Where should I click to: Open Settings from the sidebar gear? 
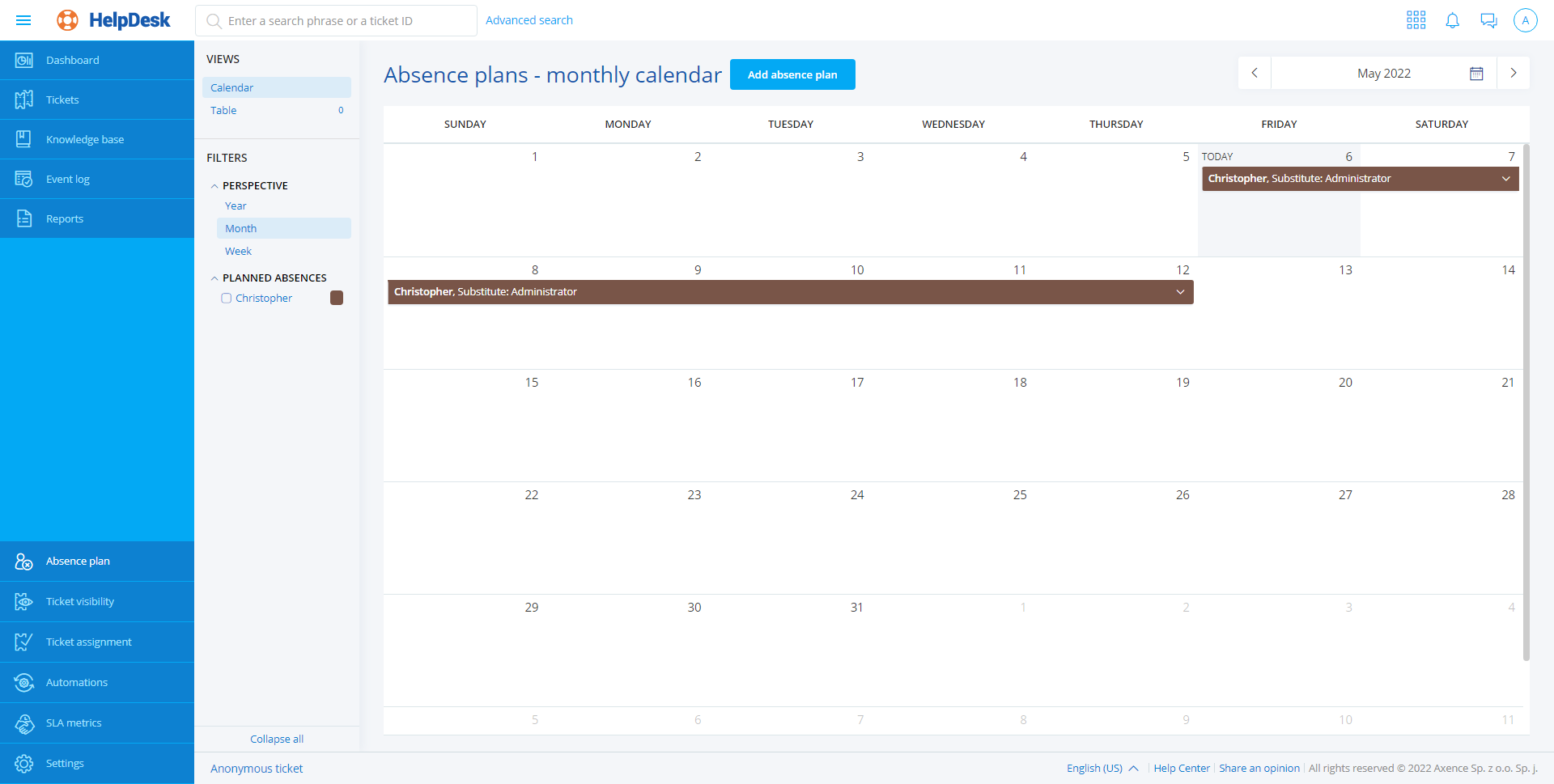pyautogui.click(x=24, y=763)
